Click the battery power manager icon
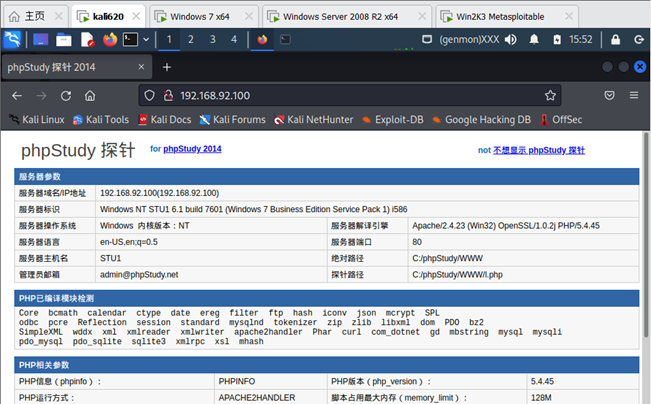651x404 pixels. click(x=557, y=39)
